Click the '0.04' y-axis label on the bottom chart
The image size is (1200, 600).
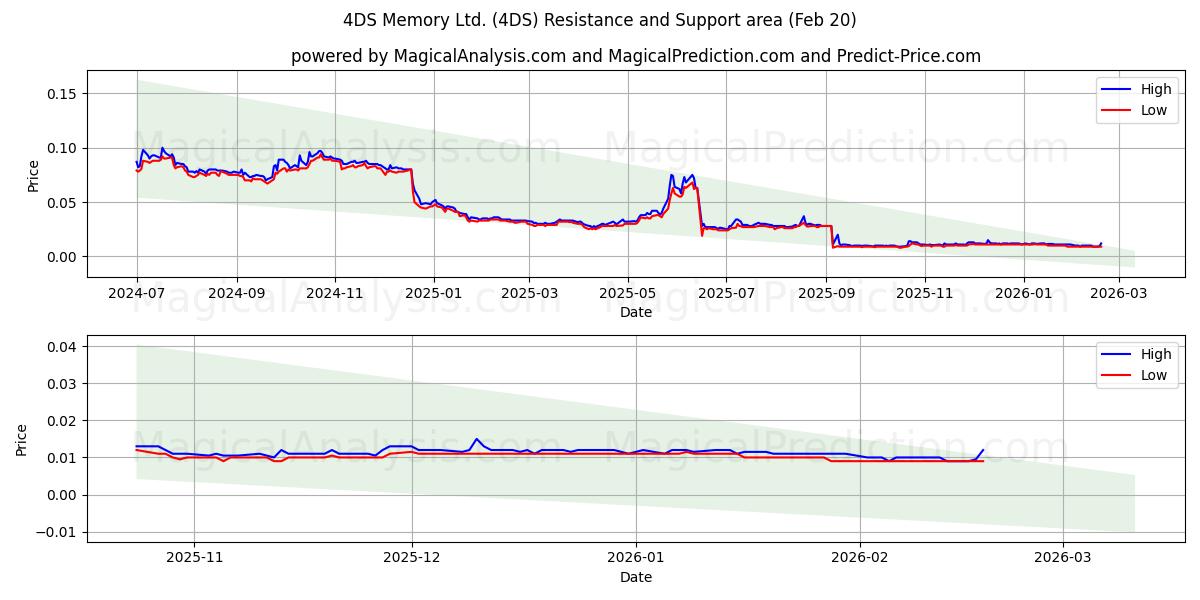tap(63, 347)
